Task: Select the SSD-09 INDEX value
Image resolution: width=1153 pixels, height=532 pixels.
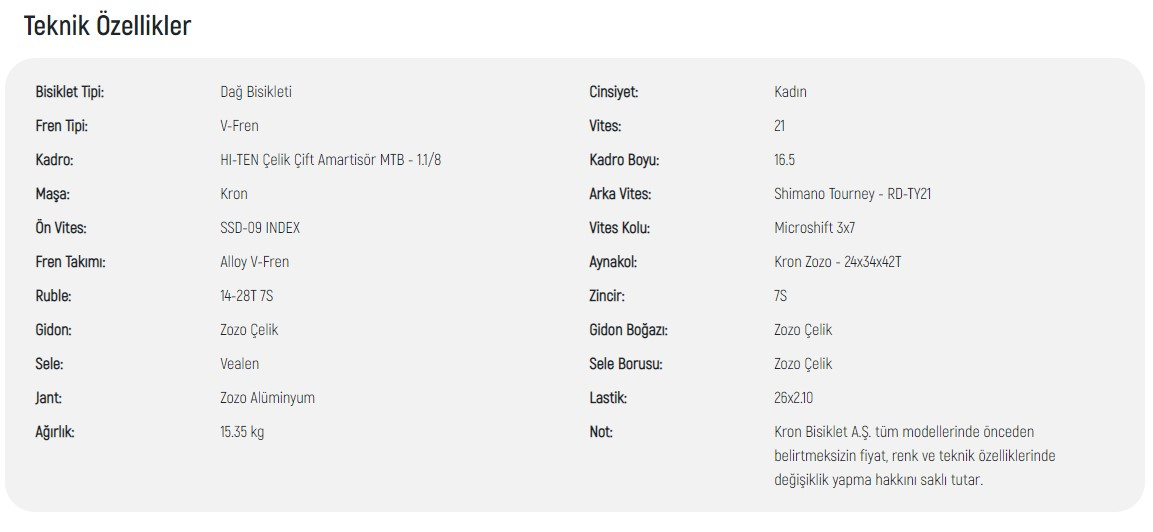Action: click(260, 228)
